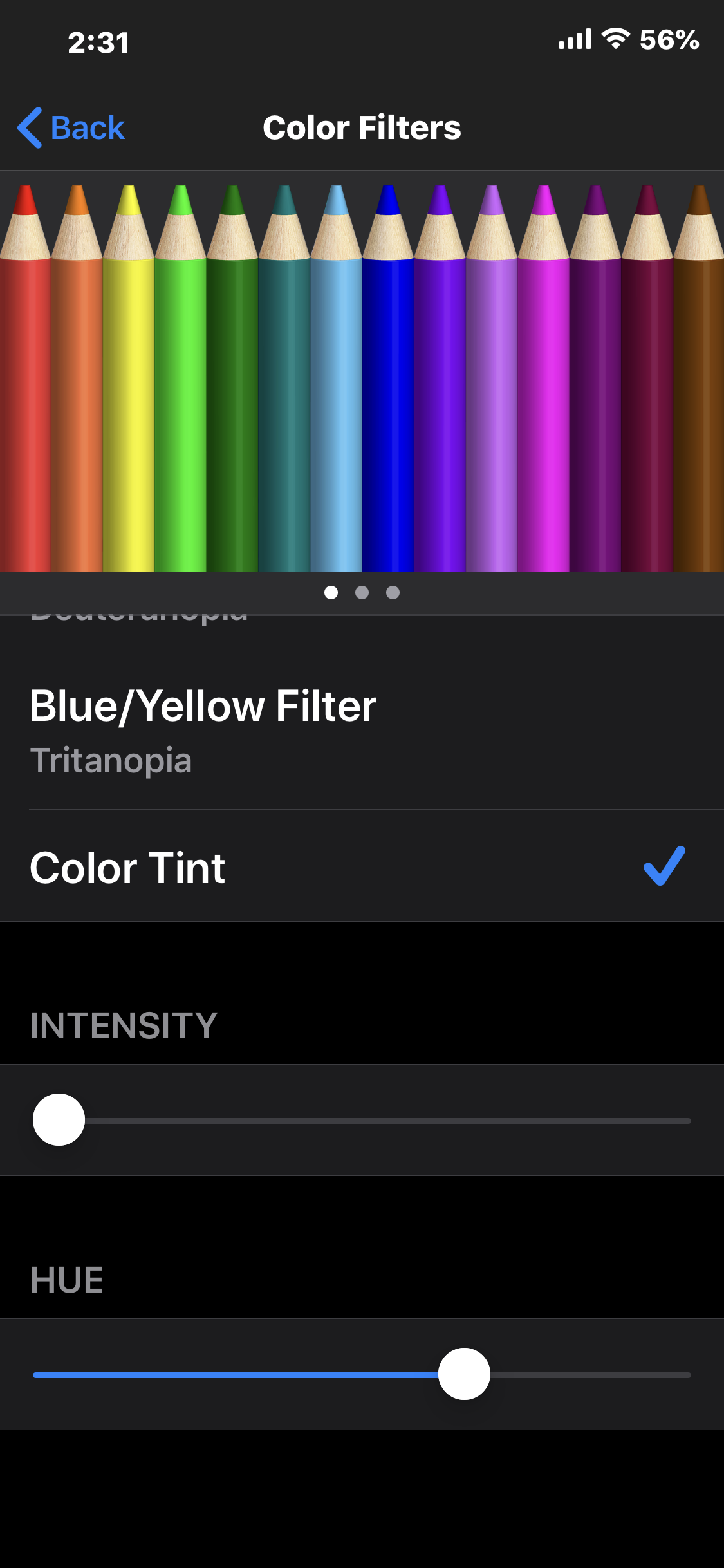Tap the blue checkmark beside Color Tint
The width and height of the screenshot is (724, 1568).
pos(664,866)
